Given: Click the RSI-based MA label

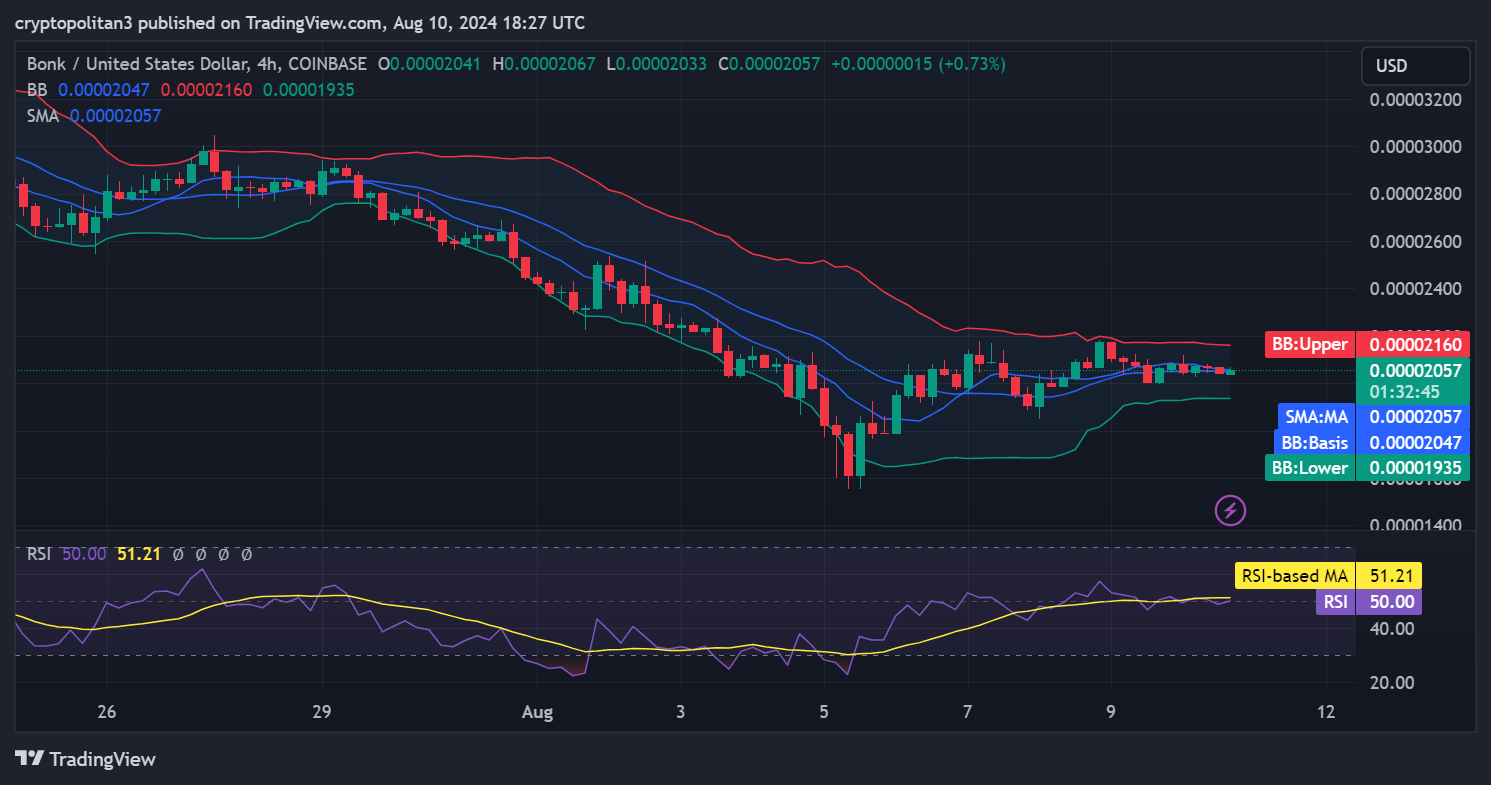Looking at the screenshot, I should click(x=1328, y=576).
